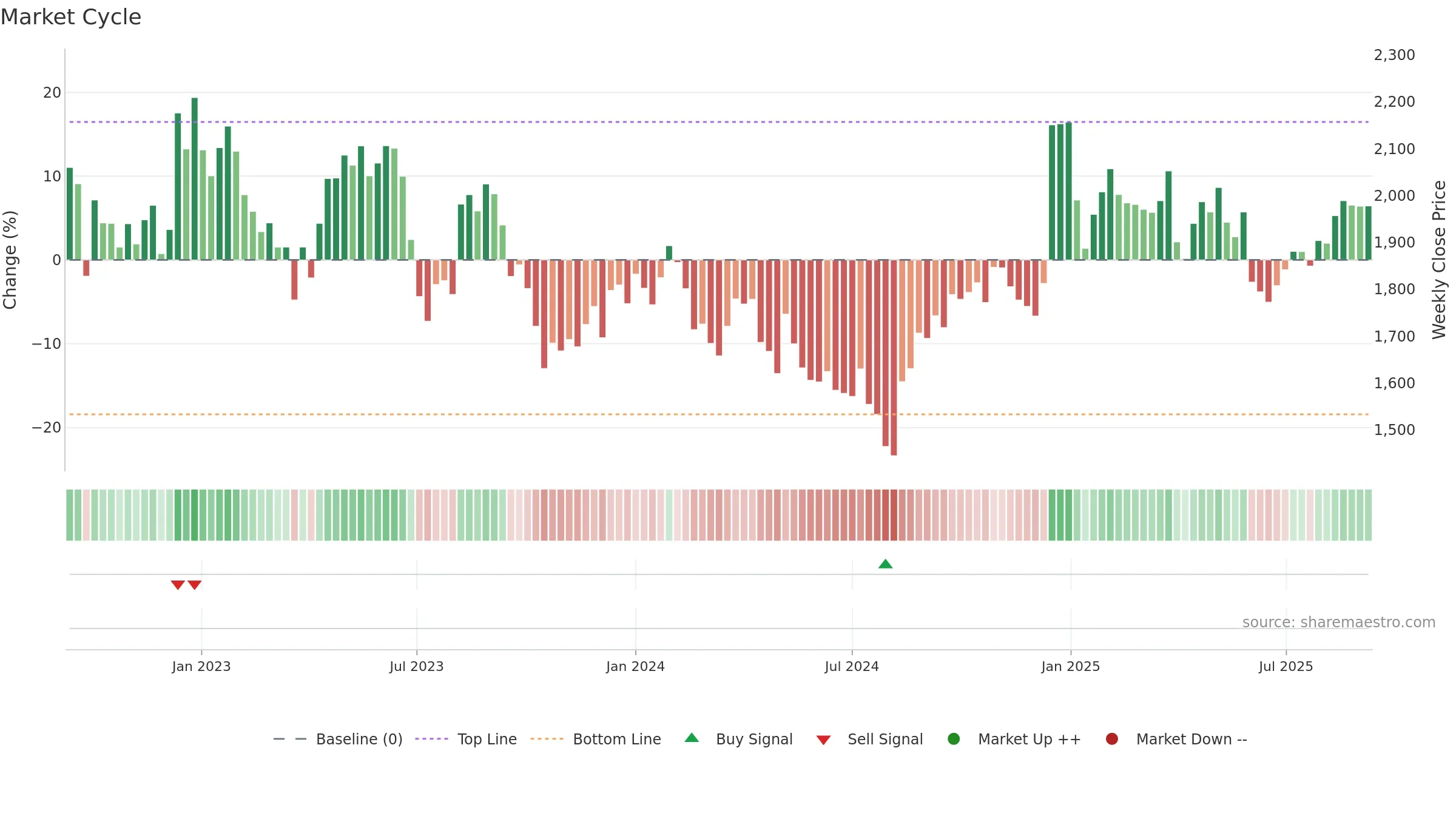The image size is (1456, 819).
Task: Toggle Bottom Line legend entry
Action: pos(596,739)
